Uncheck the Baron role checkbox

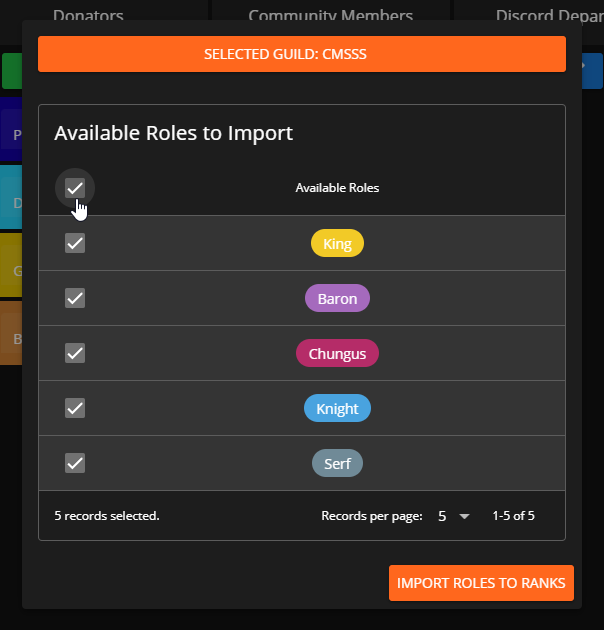75,298
